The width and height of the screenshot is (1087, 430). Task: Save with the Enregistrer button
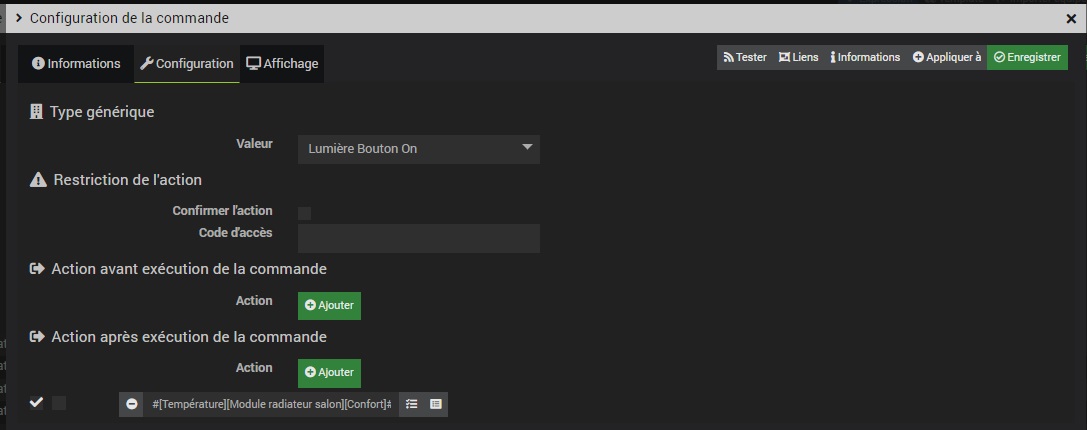pyautogui.click(x=1027, y=58)
